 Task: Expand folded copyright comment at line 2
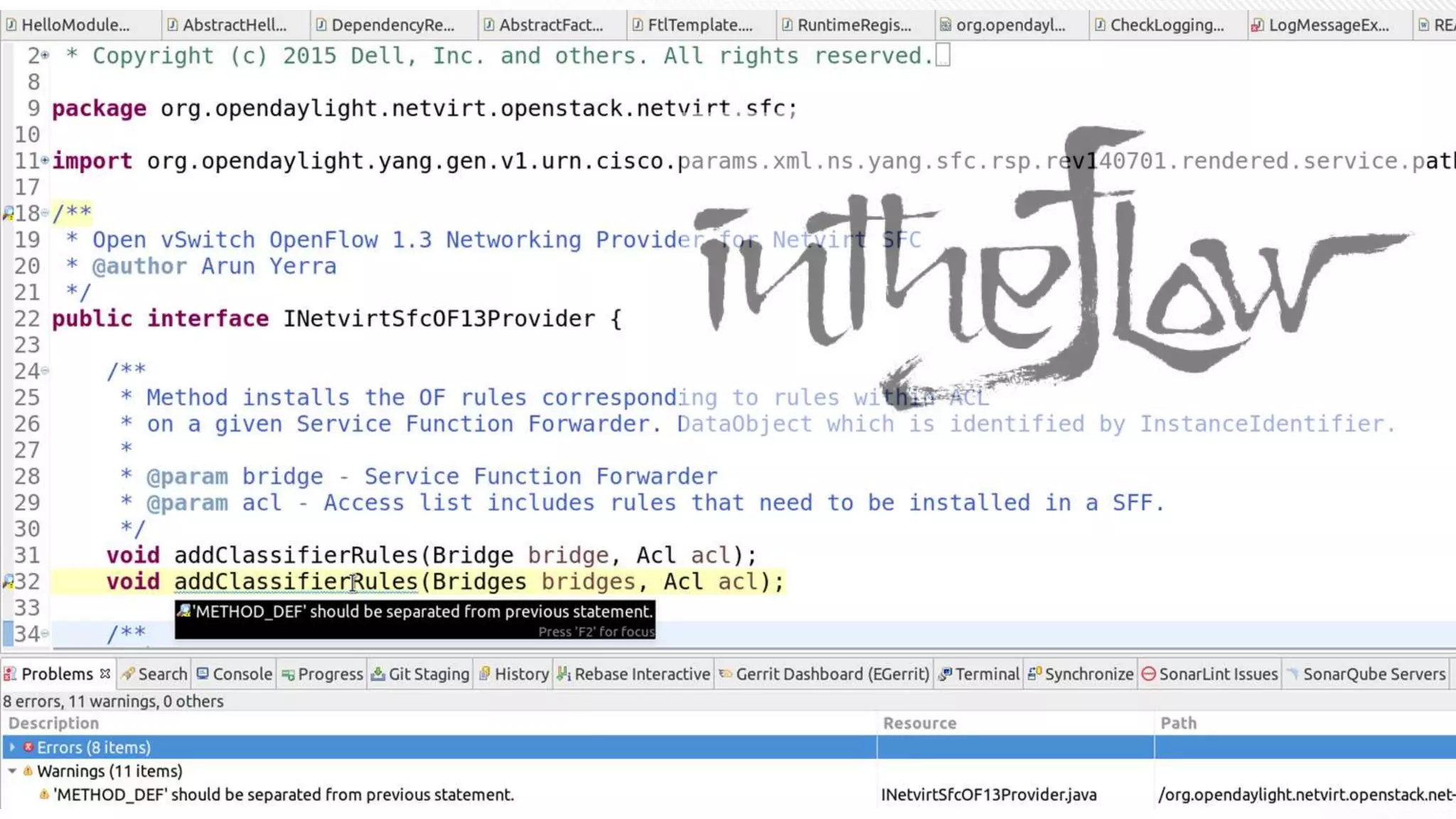pyautogui.click(x=45, y=55)
